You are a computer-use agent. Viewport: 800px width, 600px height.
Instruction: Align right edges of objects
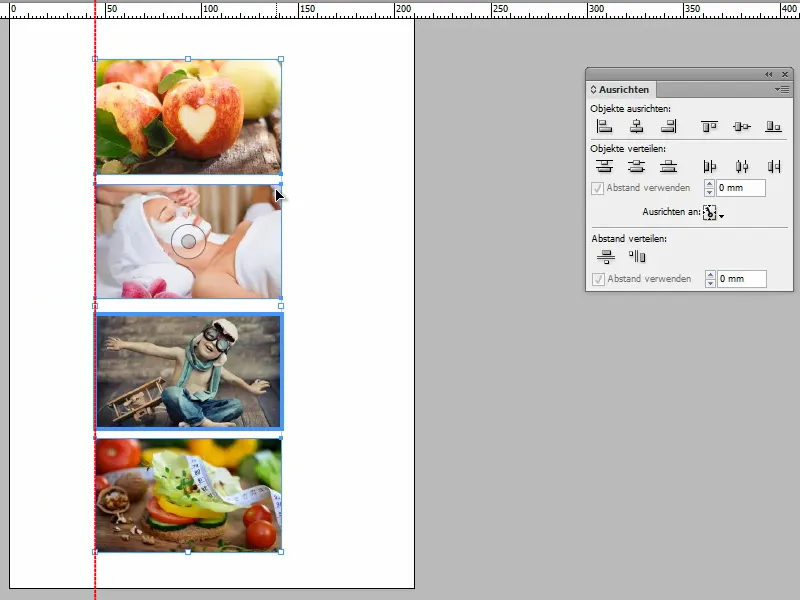(x=668, y=126)
